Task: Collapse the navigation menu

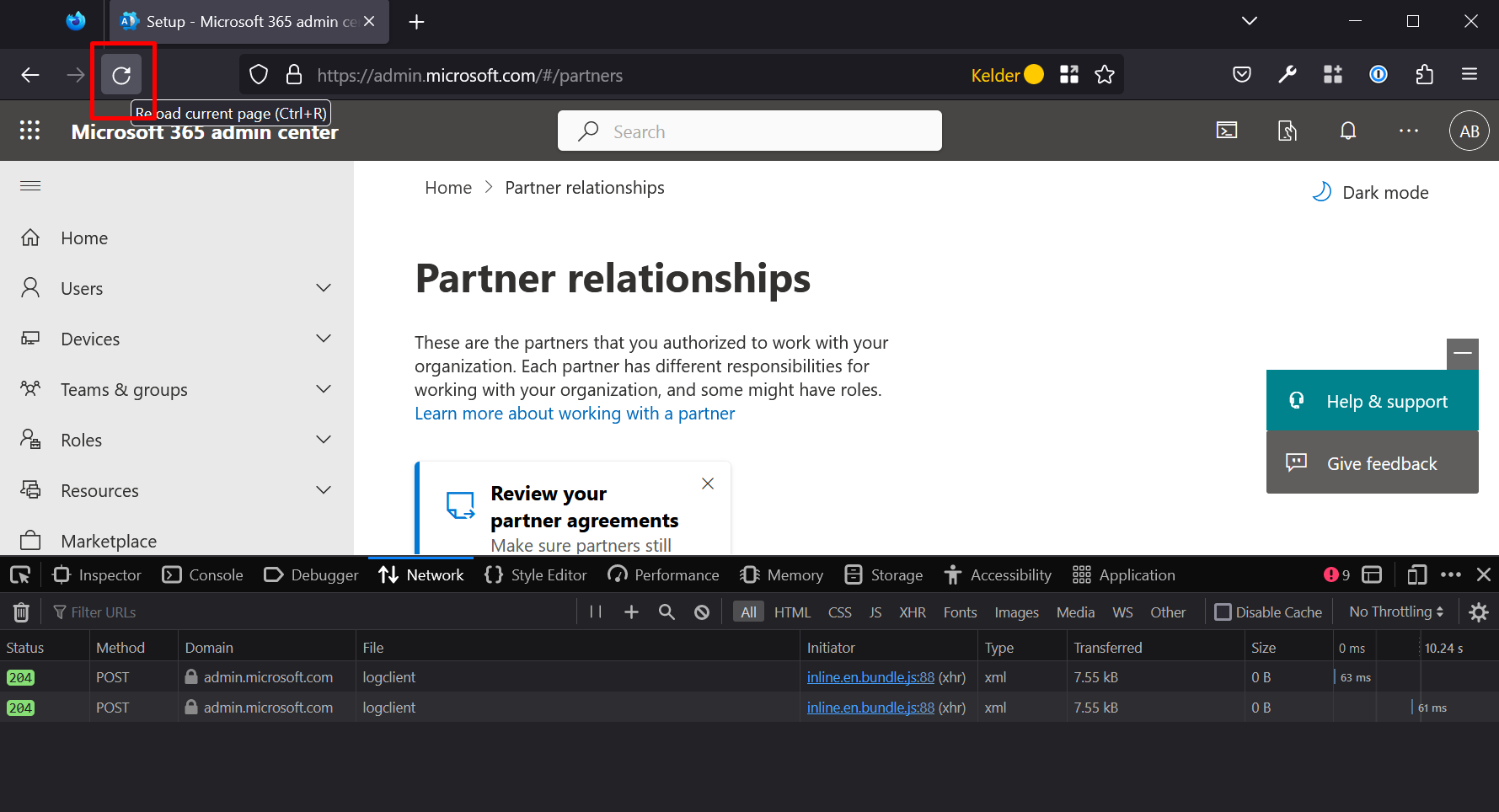Action: pos(30,186)
